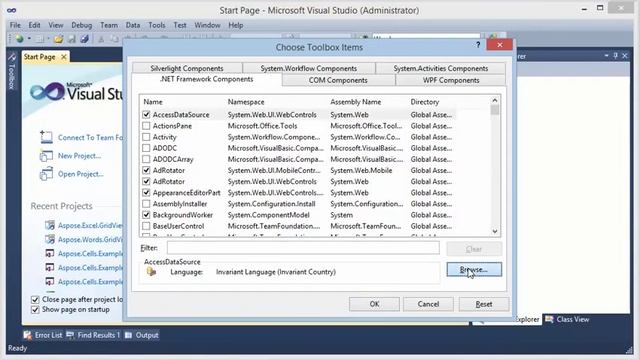The height and width of the screenshot is (360, 640).
Task: Close the Start Page tab
Action: pos(64,57)
